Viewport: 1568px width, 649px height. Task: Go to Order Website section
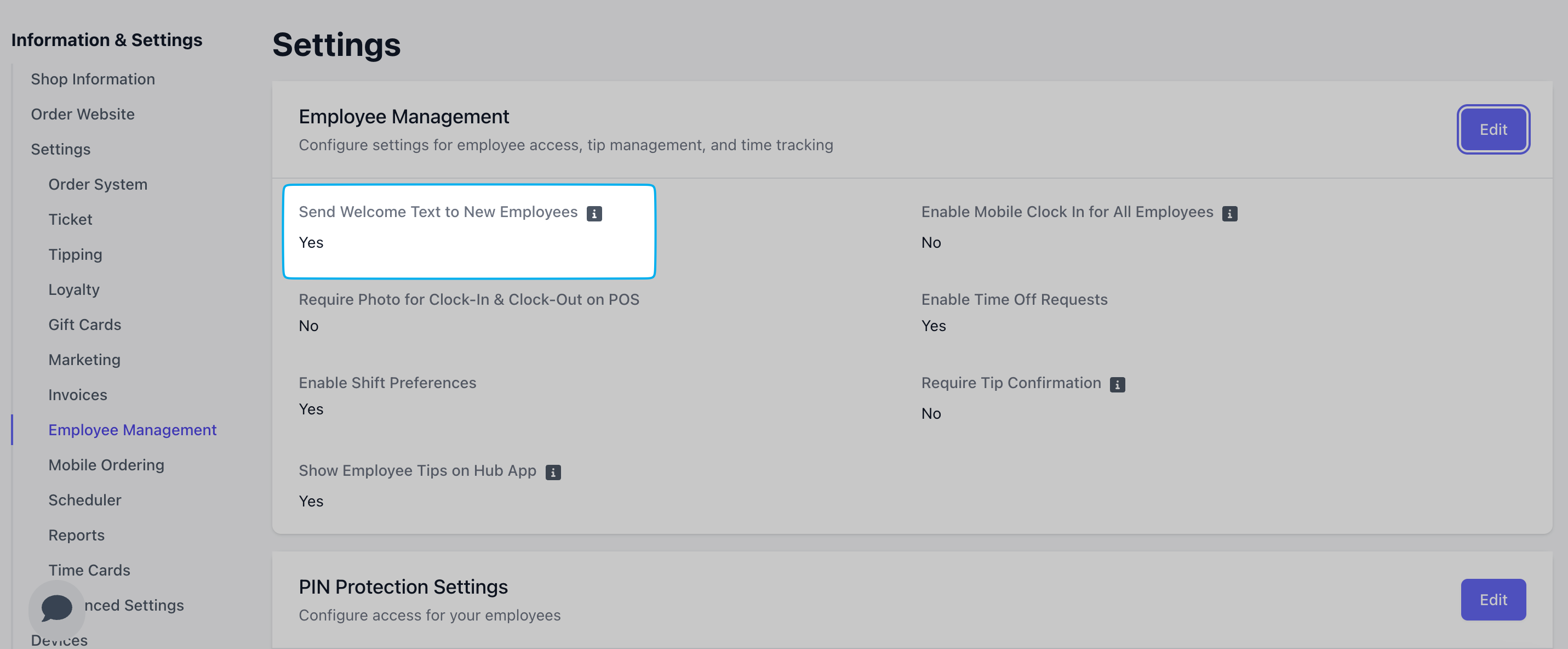pos(83,114)
